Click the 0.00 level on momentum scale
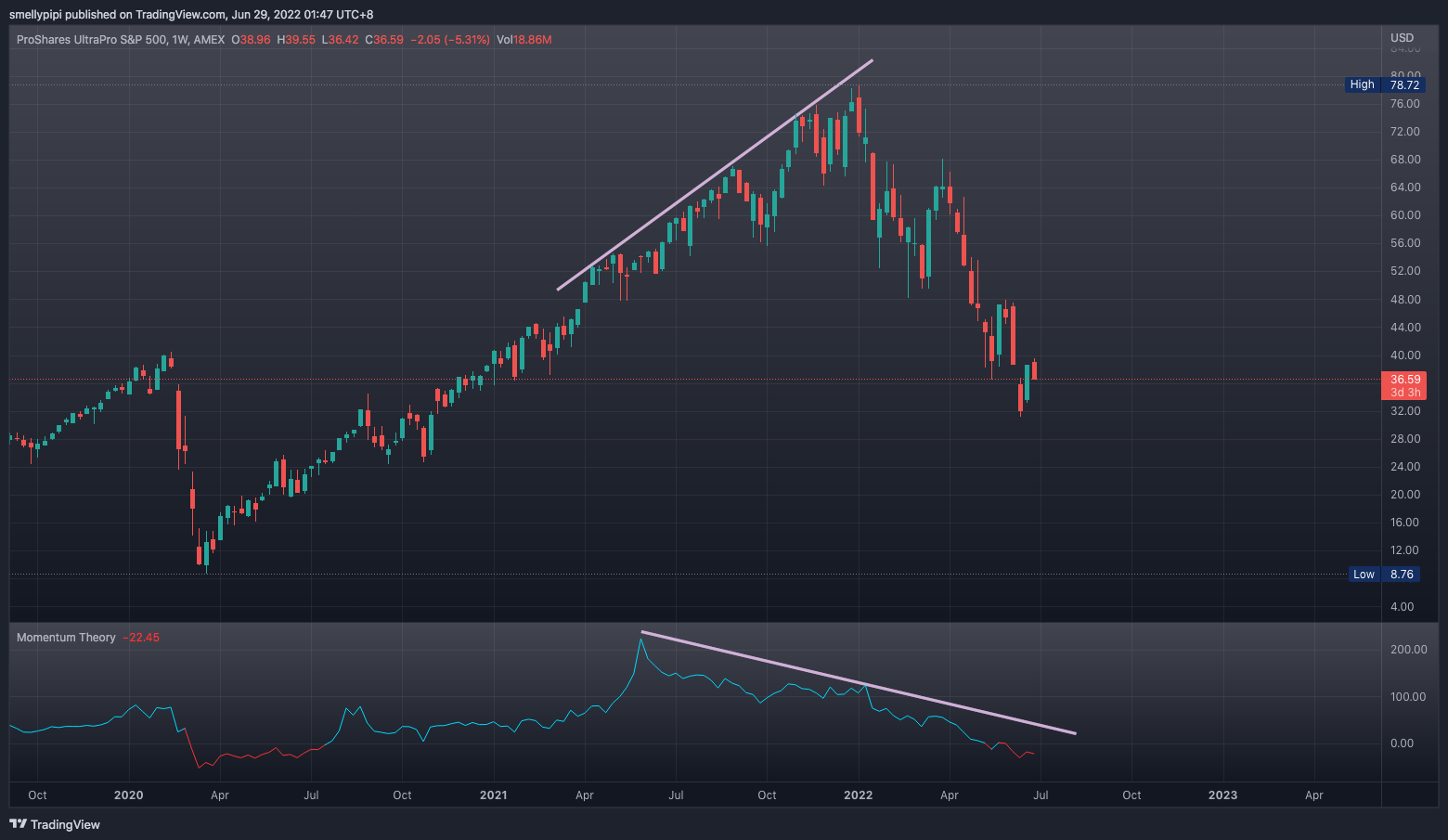This screenshot has width=1448, height=840. [x=1402, y=743]
